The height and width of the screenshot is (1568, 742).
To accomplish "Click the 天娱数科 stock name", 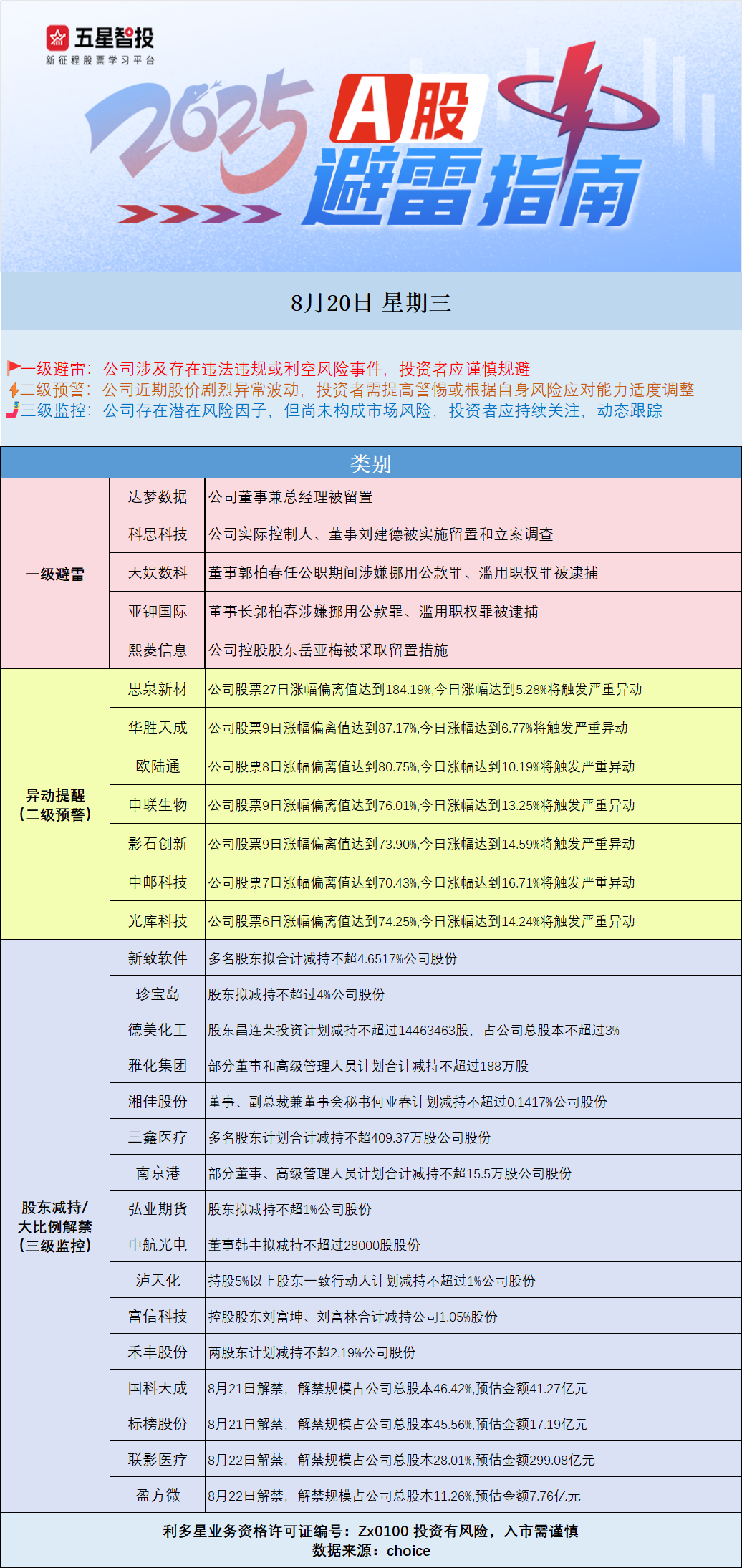I will point(158,573).
